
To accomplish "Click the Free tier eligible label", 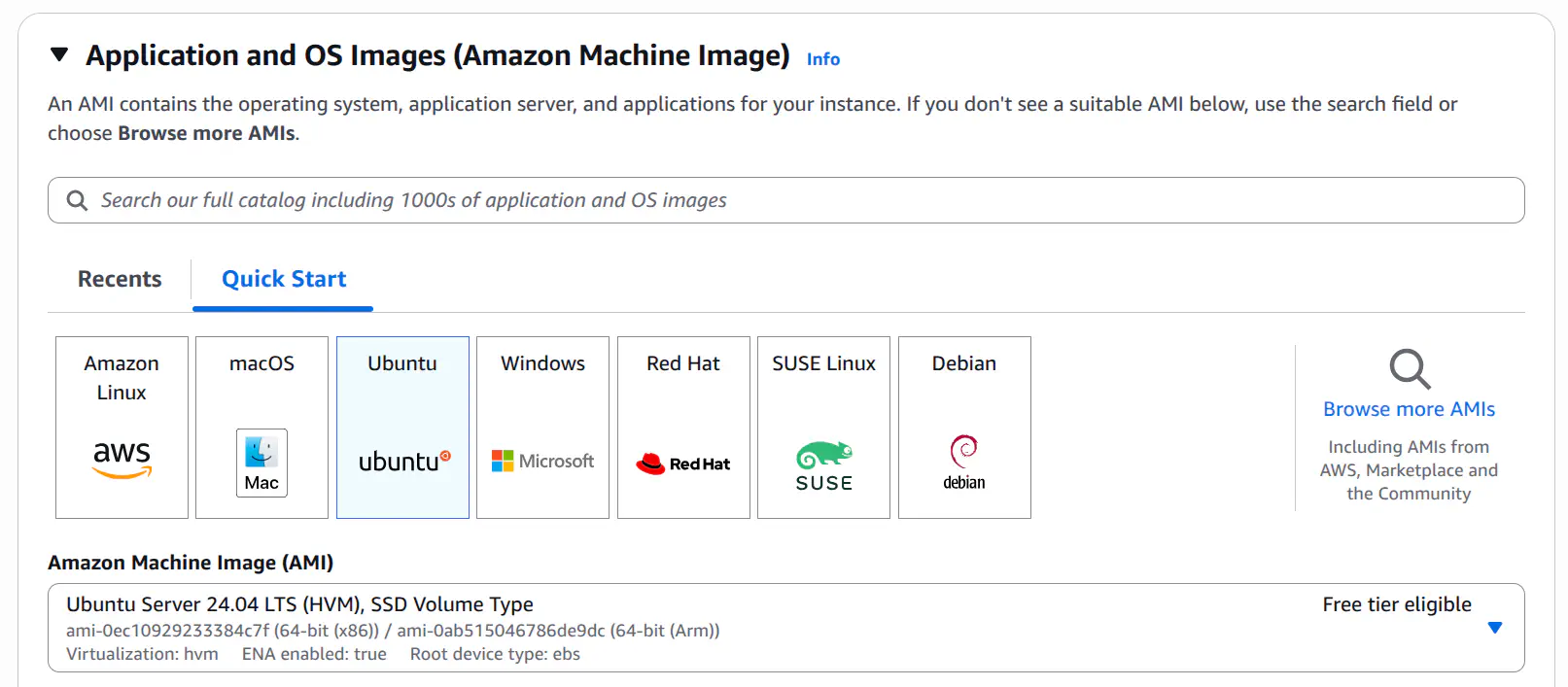I will (x=1397, y=604).
